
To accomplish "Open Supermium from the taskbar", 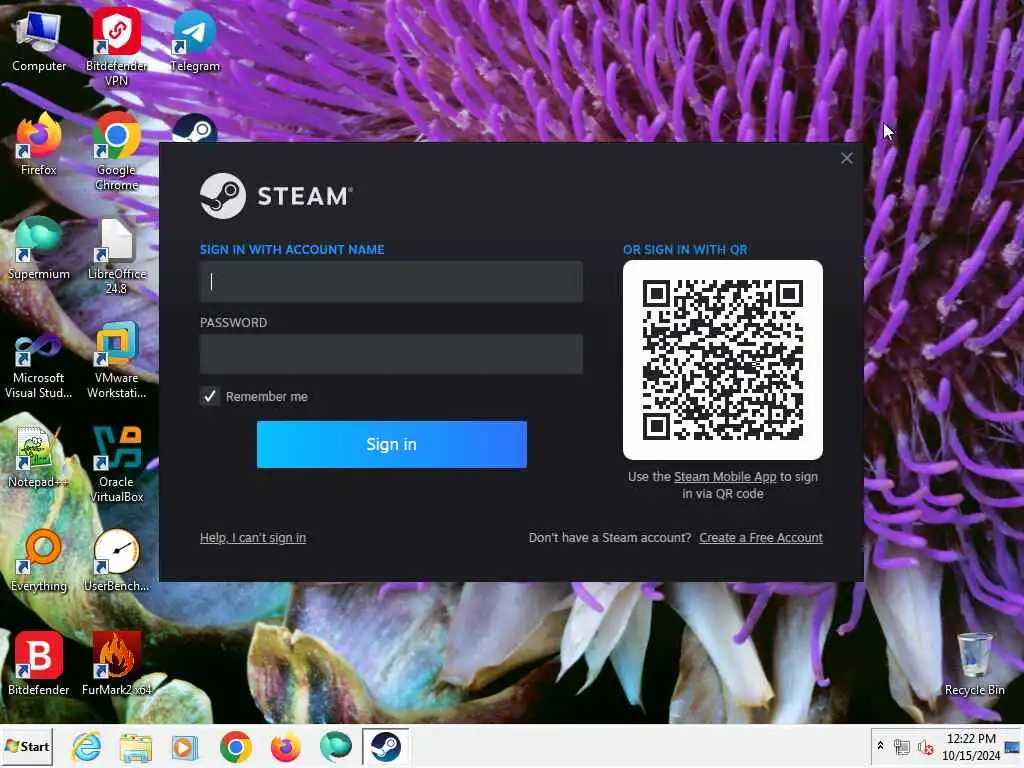I will pos(336,746).
